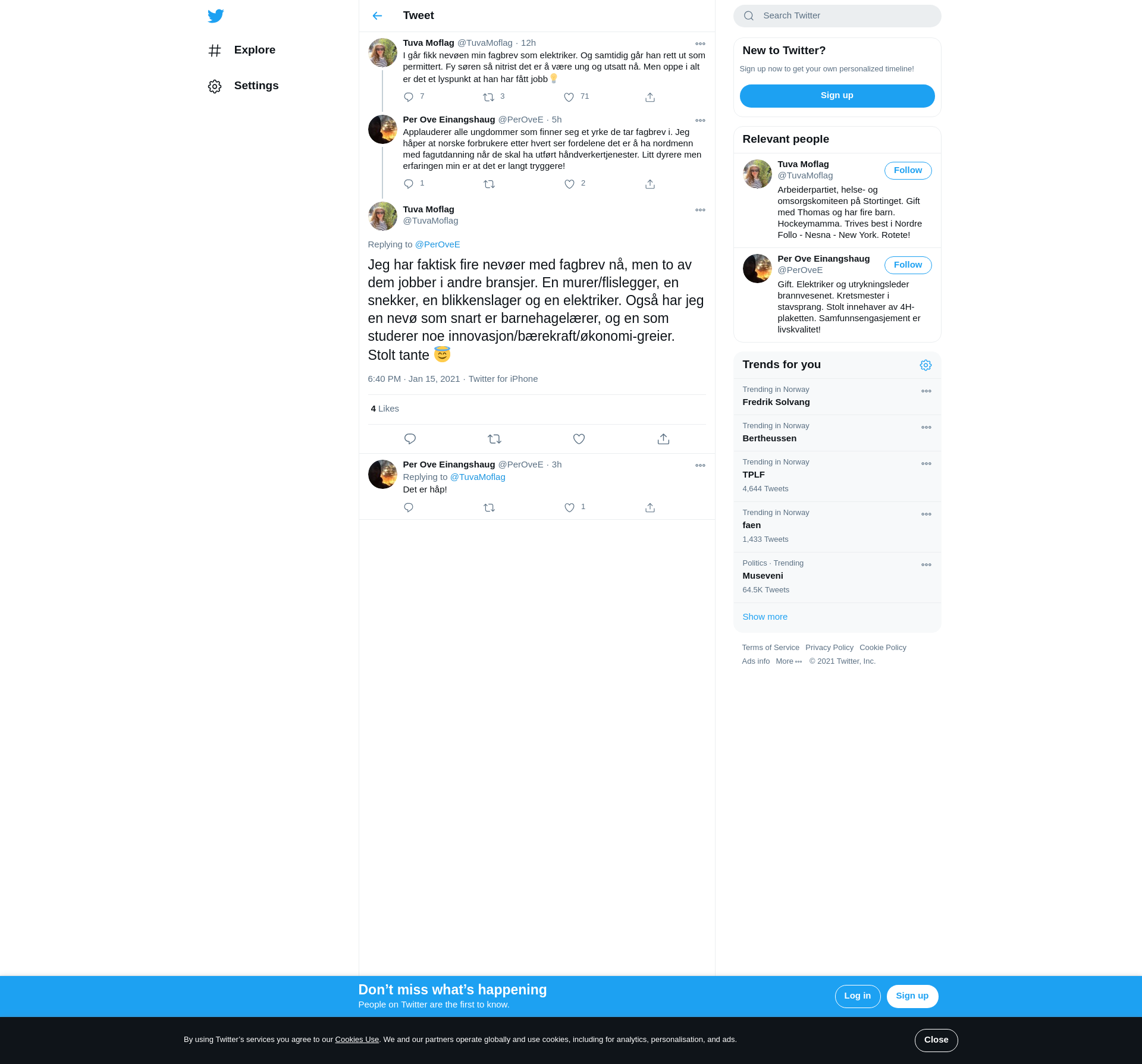Open the Twitter for iPhone source link
This screenshot has width=1142, height=1064.
point(503,379)
